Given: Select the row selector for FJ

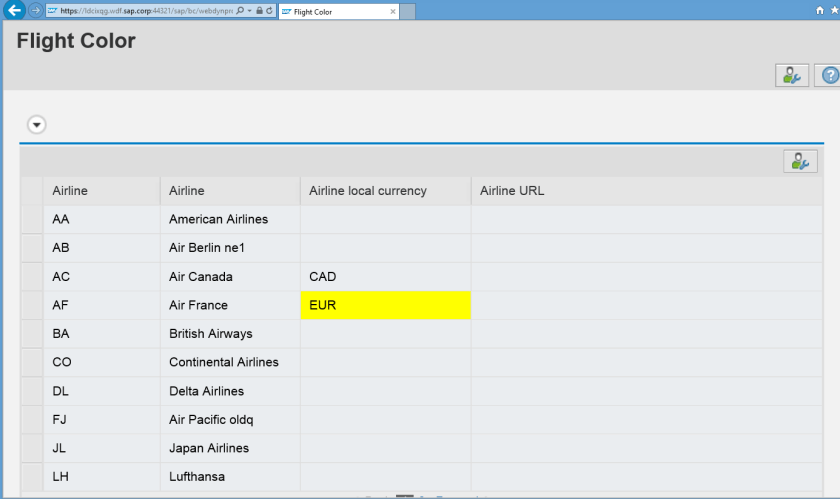Looking at the screenshot, I should coord(32,419).
